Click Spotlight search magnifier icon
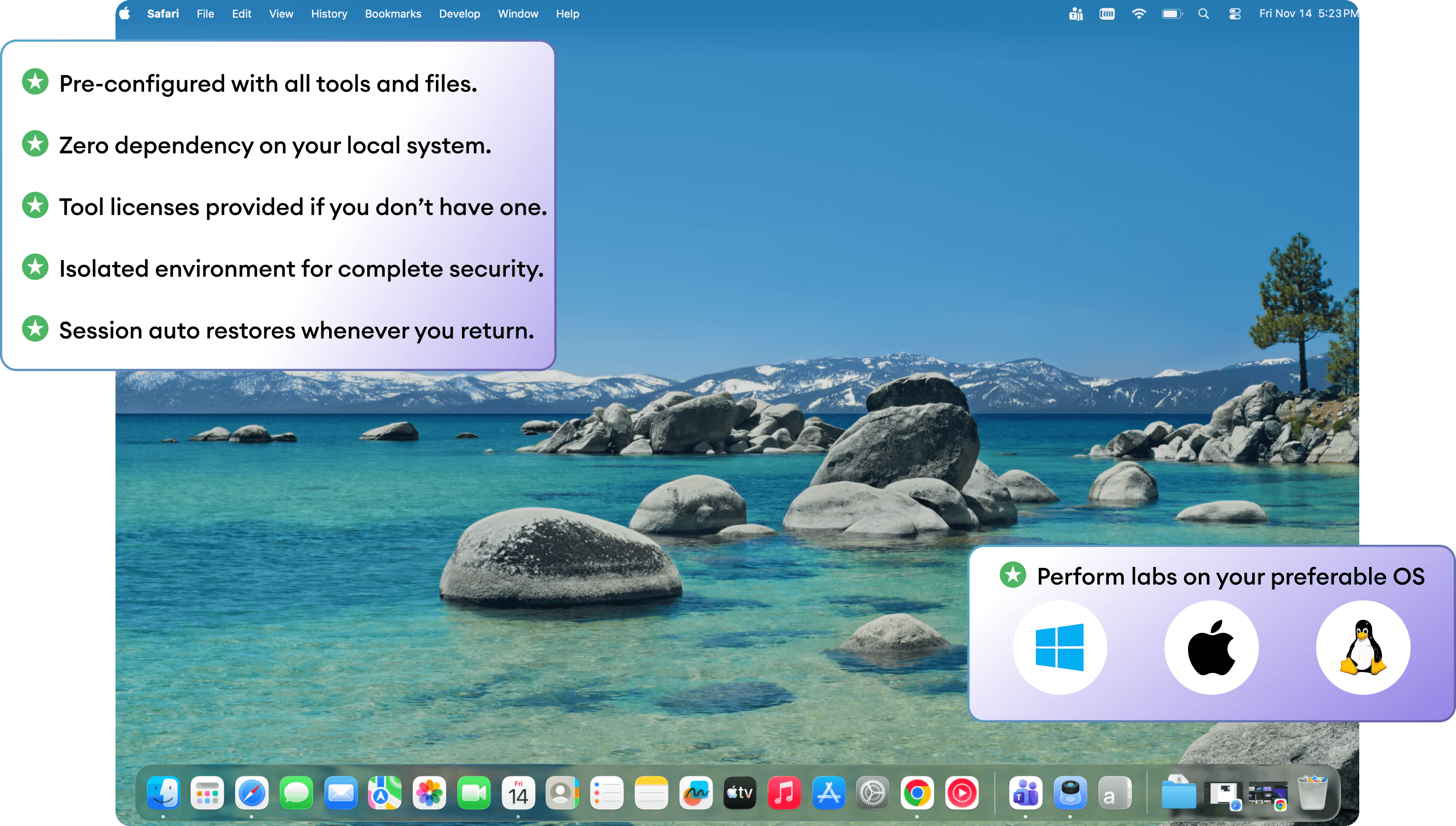 pos(1203,14)
